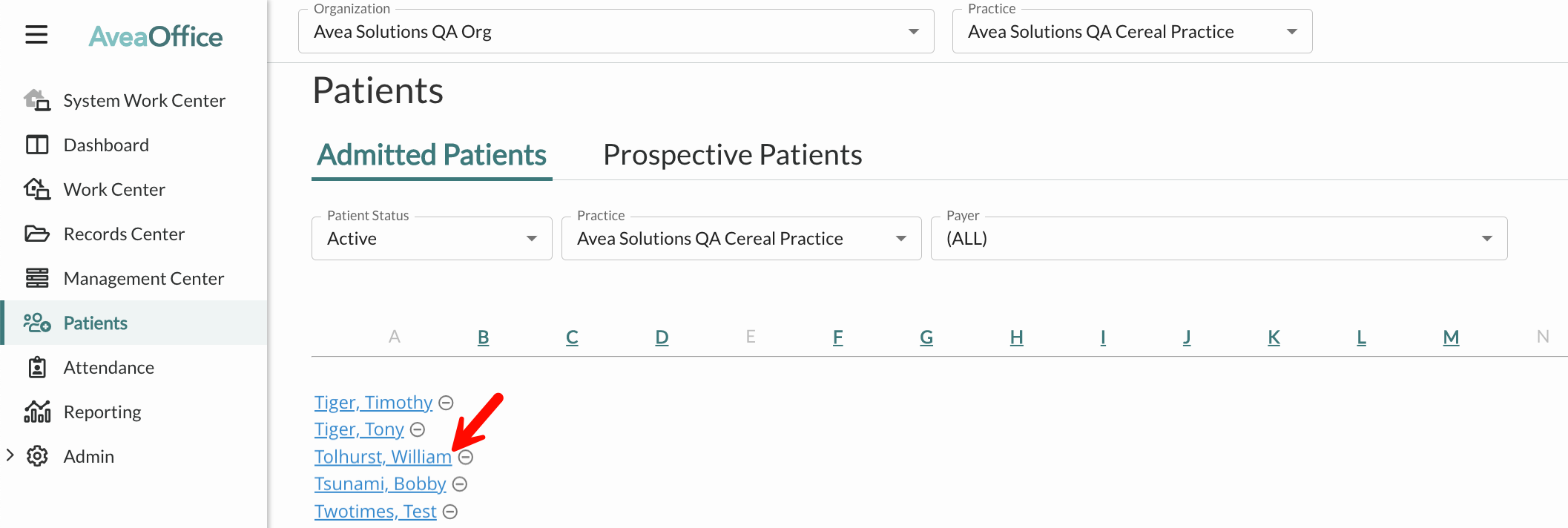This screenshot has width=1568, height=528.
Task: Select the Management Center icon
Action: 37,278
